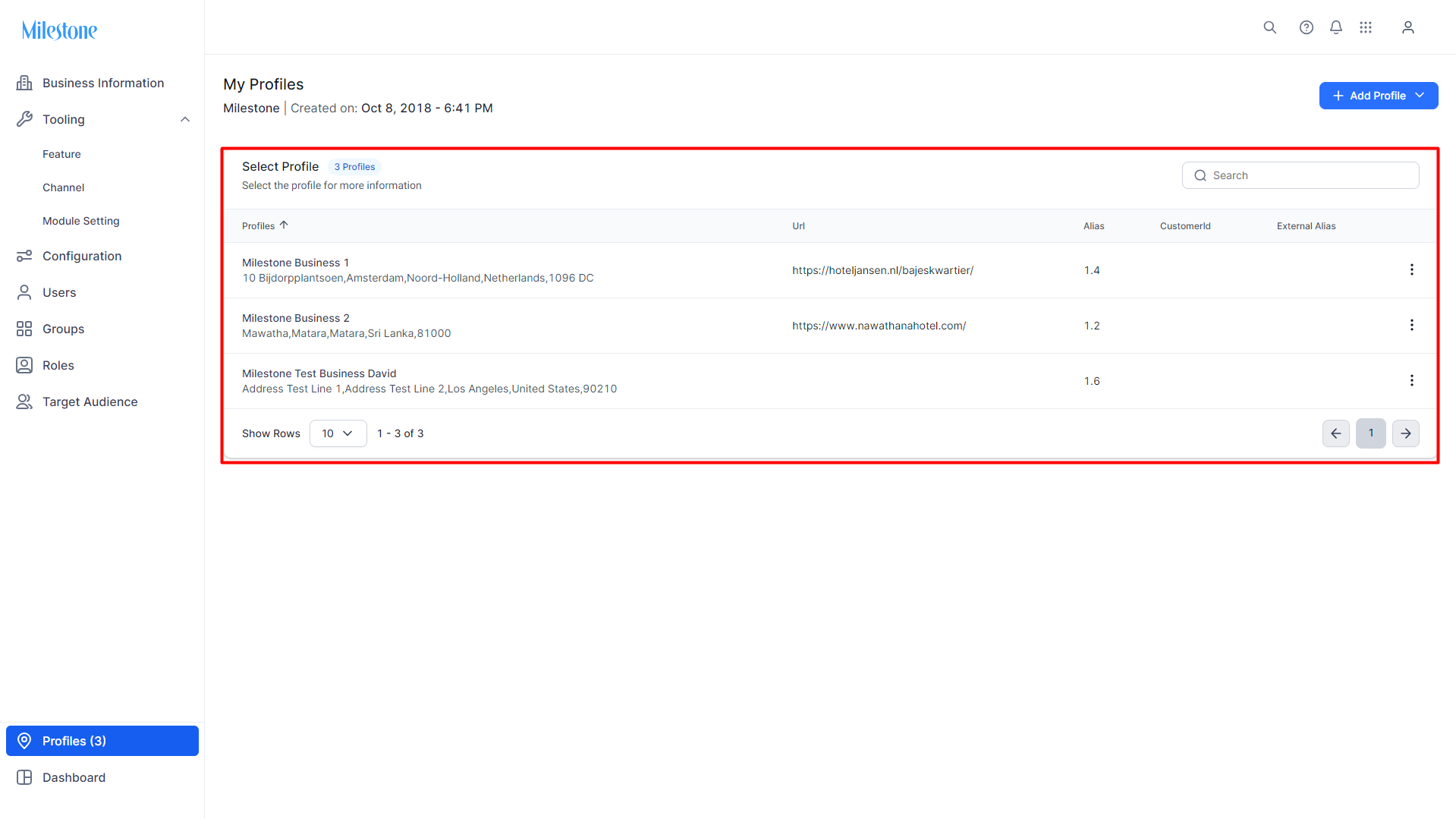Viewport: 1456px width, 819px height.
Task: Click the Groups grid icon
Action: 24,329
